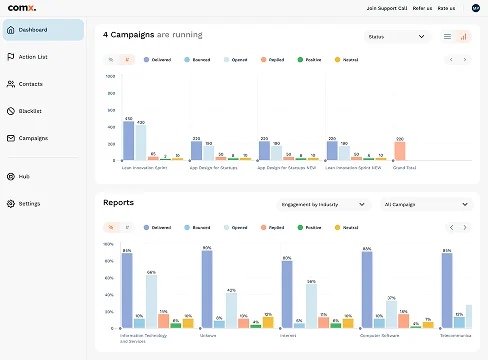Toggle Bounced series in Reports legend
Image resolution: width=488 pixels, height=360 pixels.
click(197, 227)
